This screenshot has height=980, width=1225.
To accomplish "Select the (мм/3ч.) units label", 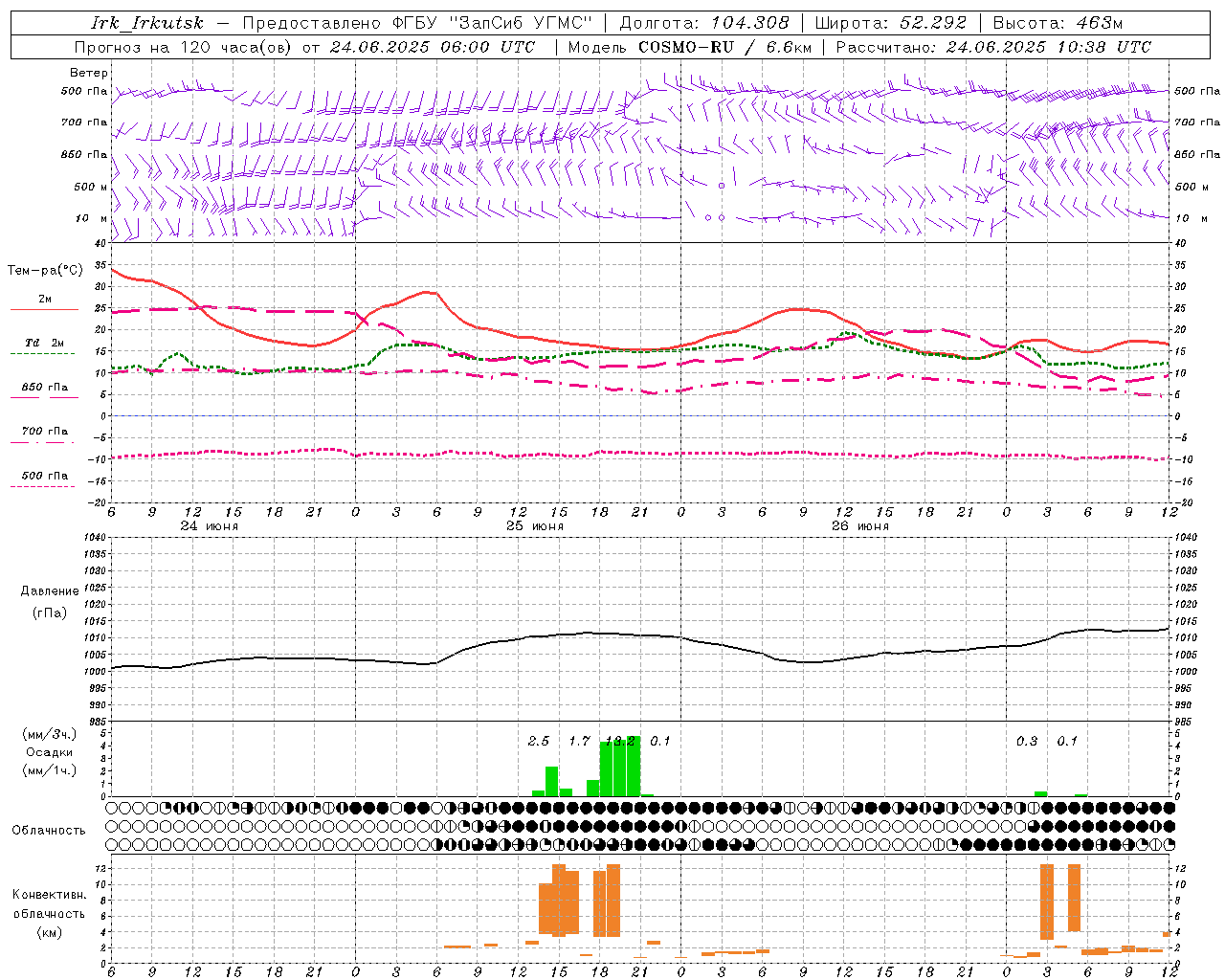I will (x=50, y=734).
